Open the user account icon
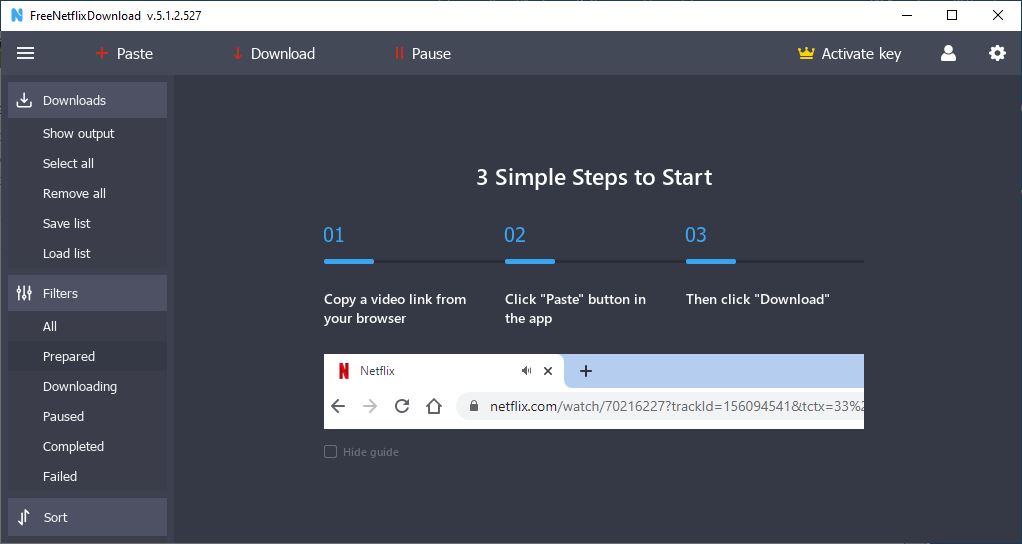The image size is (1022, 544). click(948, 53)
